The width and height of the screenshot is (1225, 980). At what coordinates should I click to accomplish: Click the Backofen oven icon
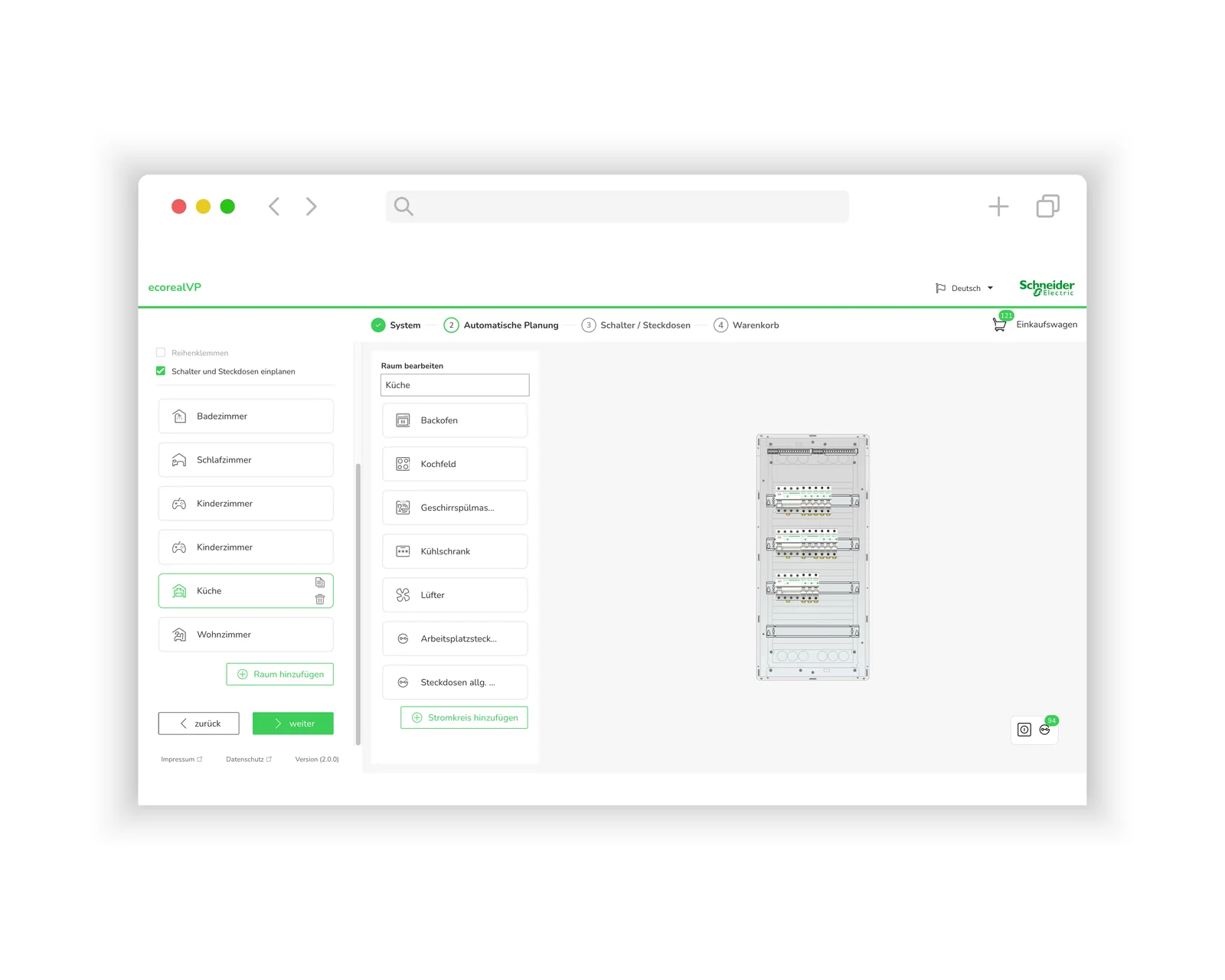tap(403, 420)
